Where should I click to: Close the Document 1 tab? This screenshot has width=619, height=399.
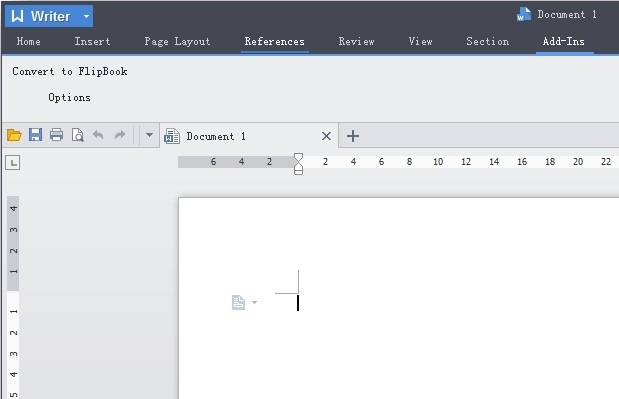326,136
